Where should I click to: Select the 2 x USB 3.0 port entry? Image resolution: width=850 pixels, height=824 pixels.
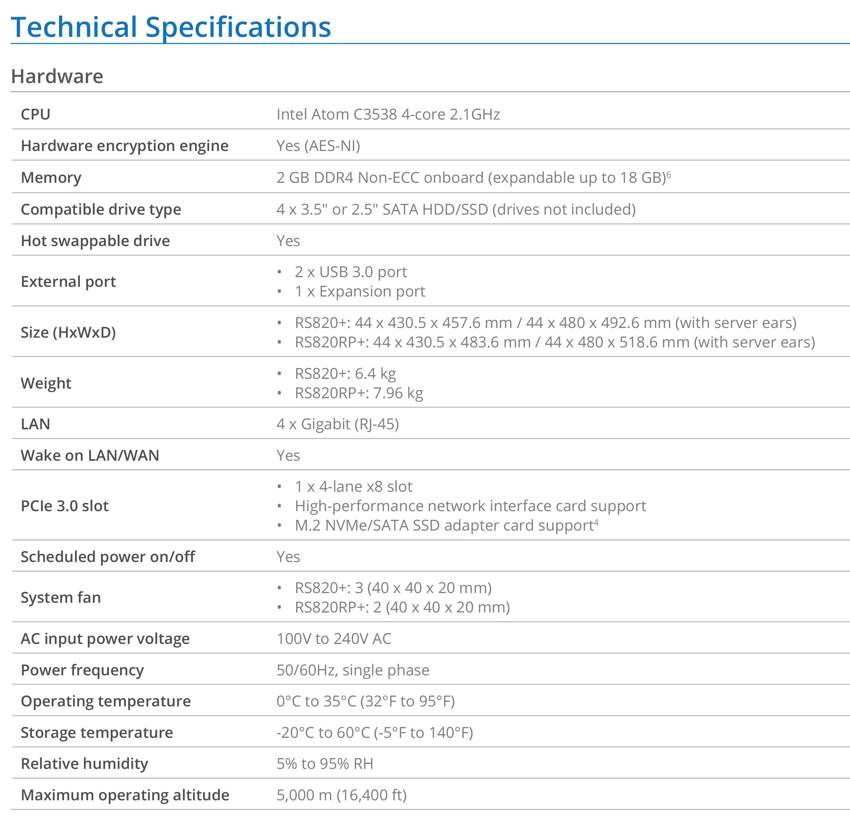coord(351,272)
